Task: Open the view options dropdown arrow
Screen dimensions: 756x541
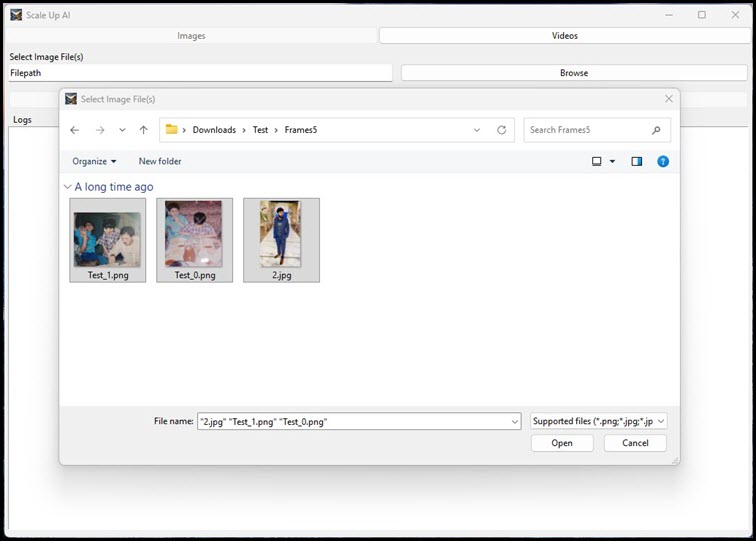Action: click(612, 162)
